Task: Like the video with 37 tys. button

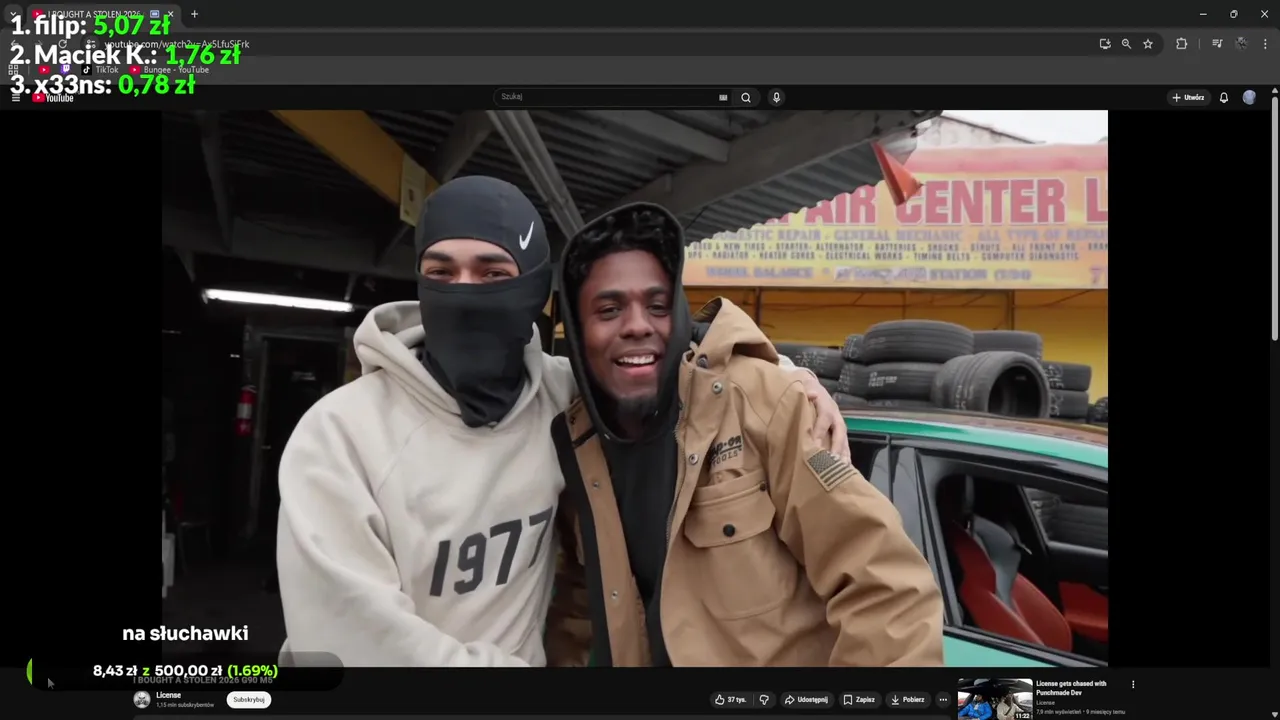Action: point(730,700)
